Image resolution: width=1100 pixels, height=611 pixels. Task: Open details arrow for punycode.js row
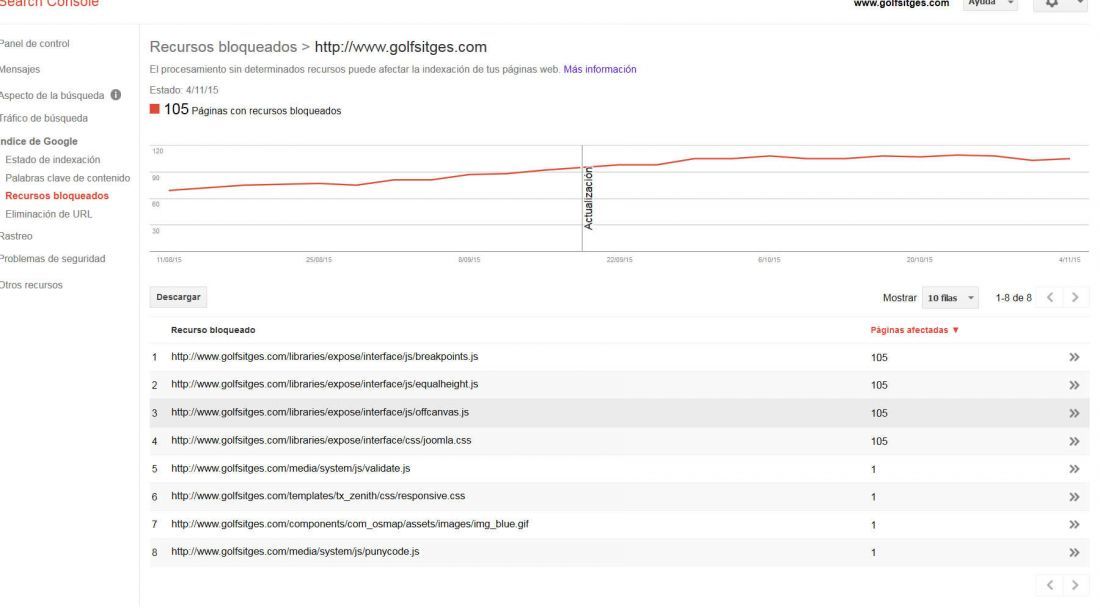(x=1073, y=552)
